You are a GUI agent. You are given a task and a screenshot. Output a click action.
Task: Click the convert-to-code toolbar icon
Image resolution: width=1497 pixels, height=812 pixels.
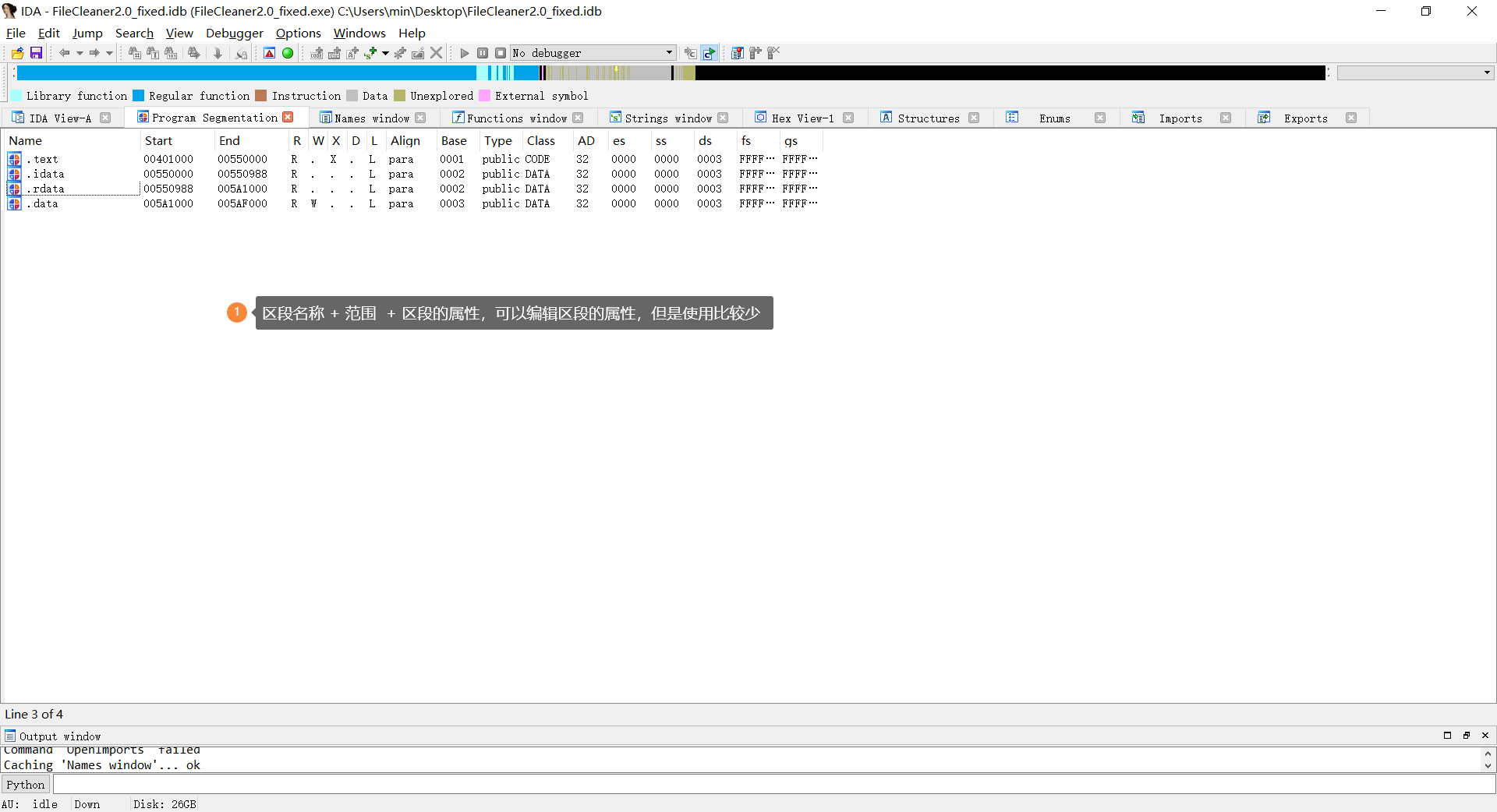[x=317, y=53]
